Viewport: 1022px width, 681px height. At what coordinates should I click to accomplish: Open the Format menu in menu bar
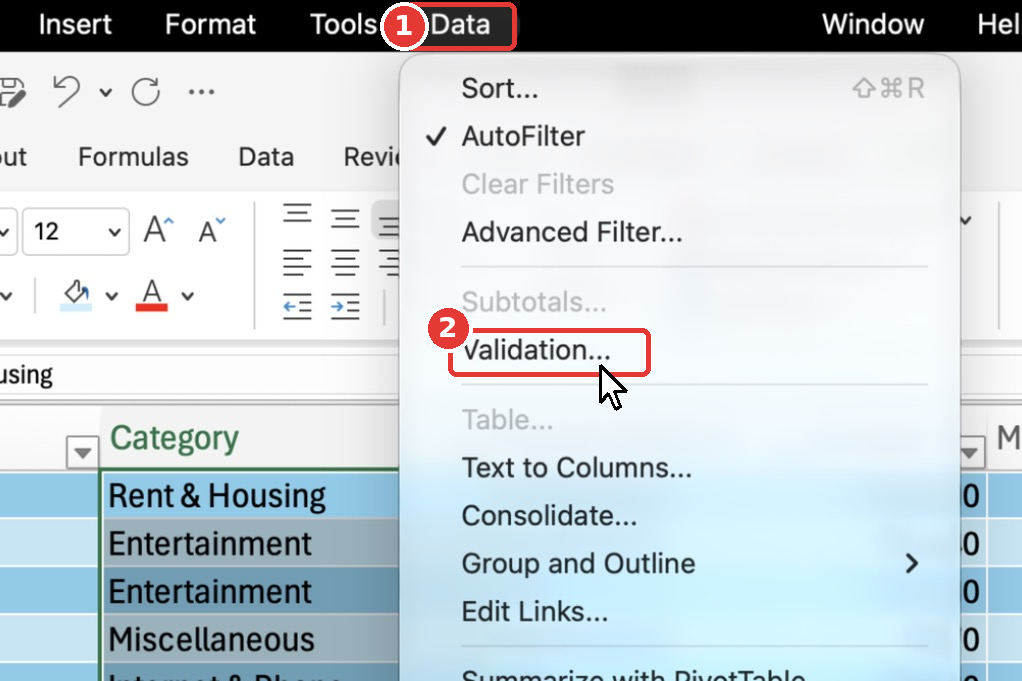tap(210, 25)
